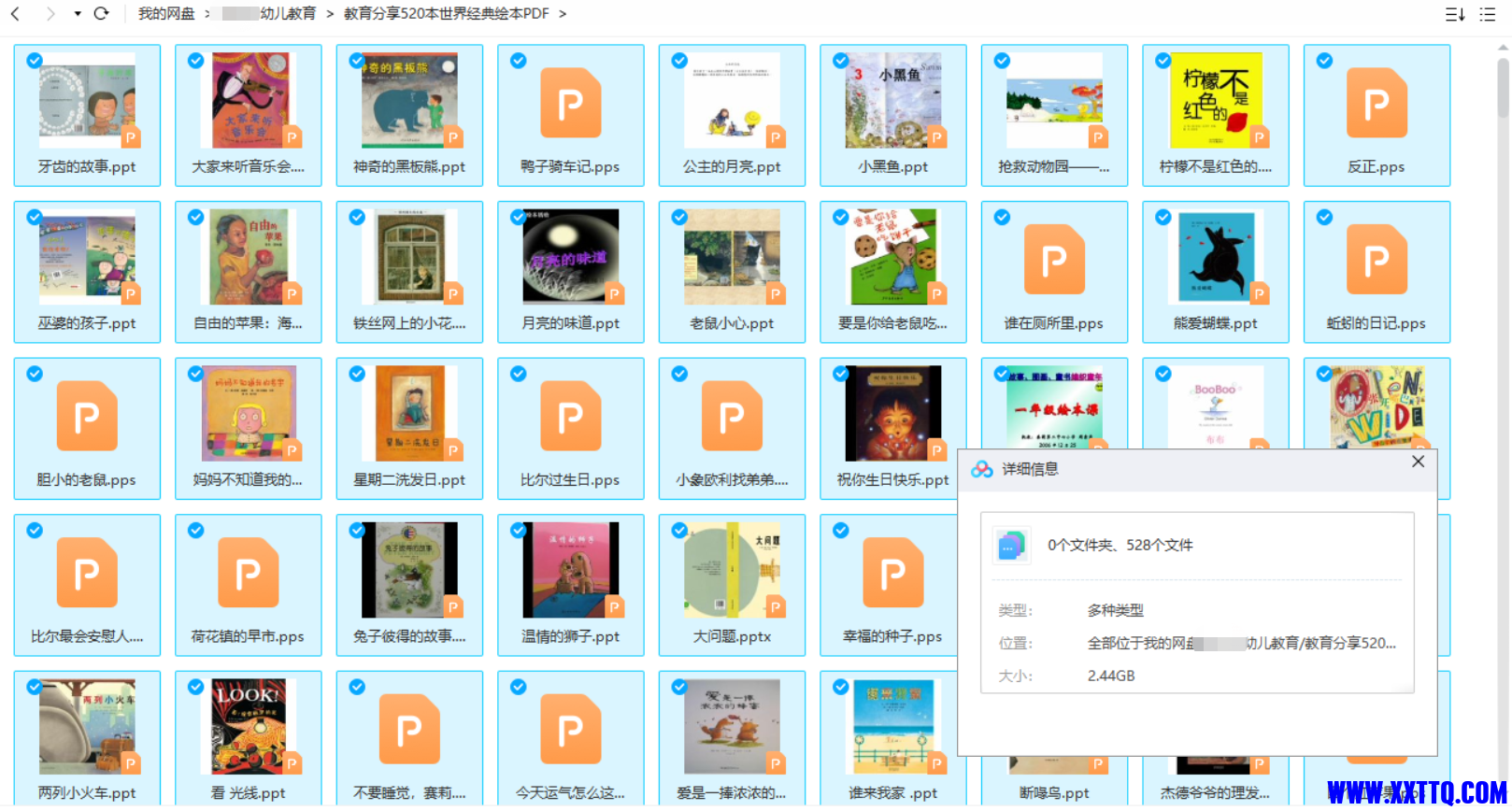The image size is (1512, 811).
Task: Select the file name 妈妈不知道我的...
Action: [249, 480]
